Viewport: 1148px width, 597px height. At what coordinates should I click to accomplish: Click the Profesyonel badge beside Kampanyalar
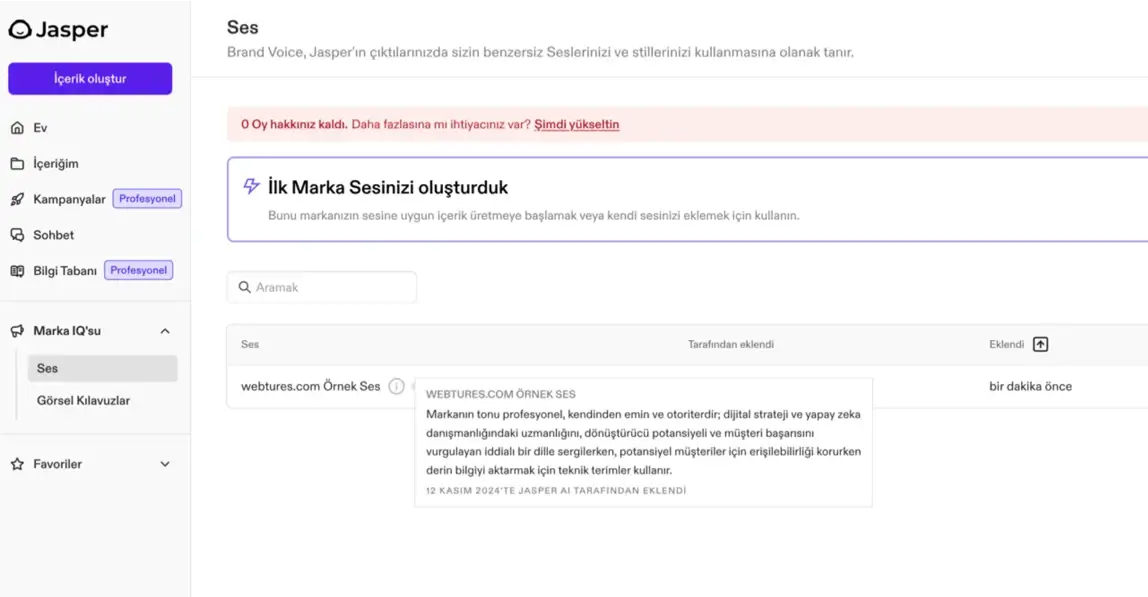pos(147,199)
